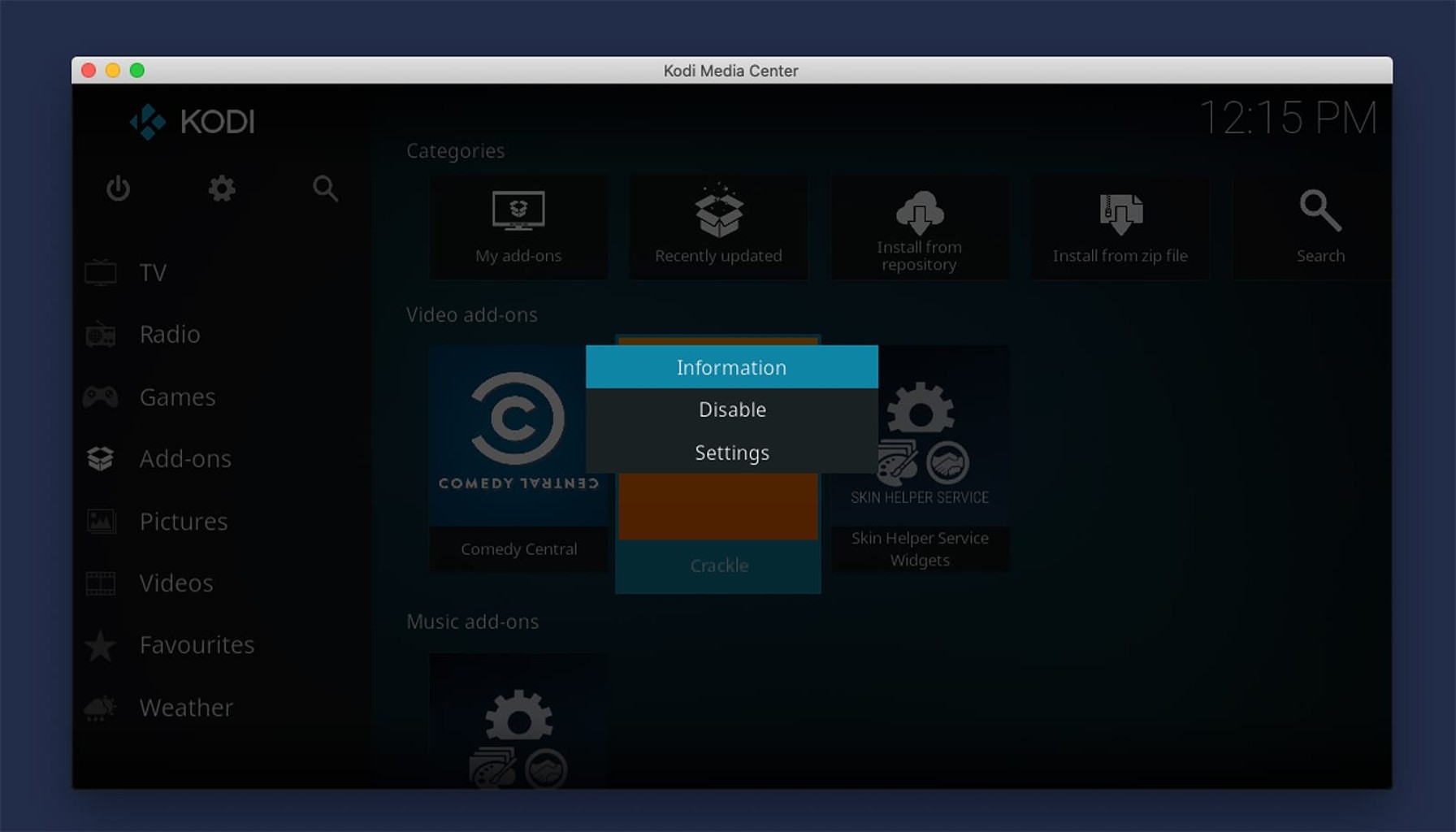Open Settings from the context menu
The width and height of the screenshot is (1456, 832).
pos(731,453)
